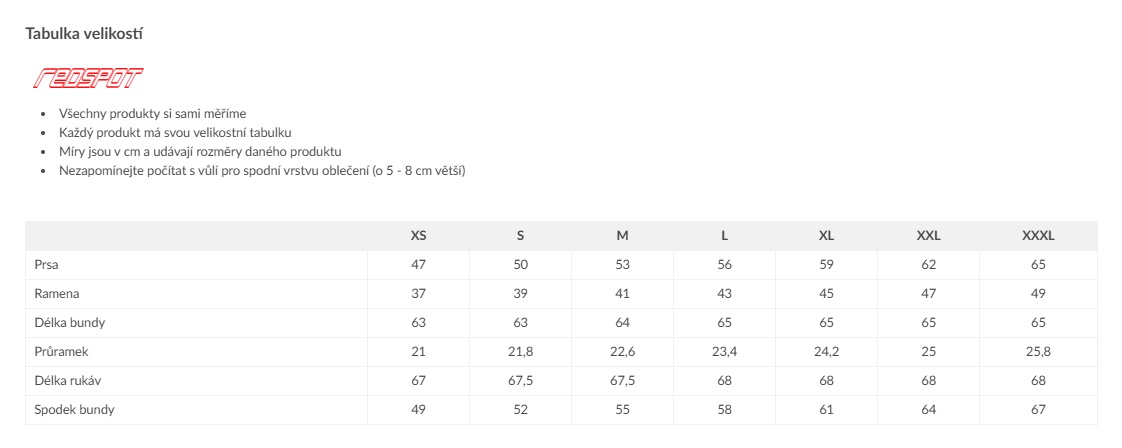Screen dimensions: 1122x448
Task: Click the XL size column header
Action: coord(826,236)
